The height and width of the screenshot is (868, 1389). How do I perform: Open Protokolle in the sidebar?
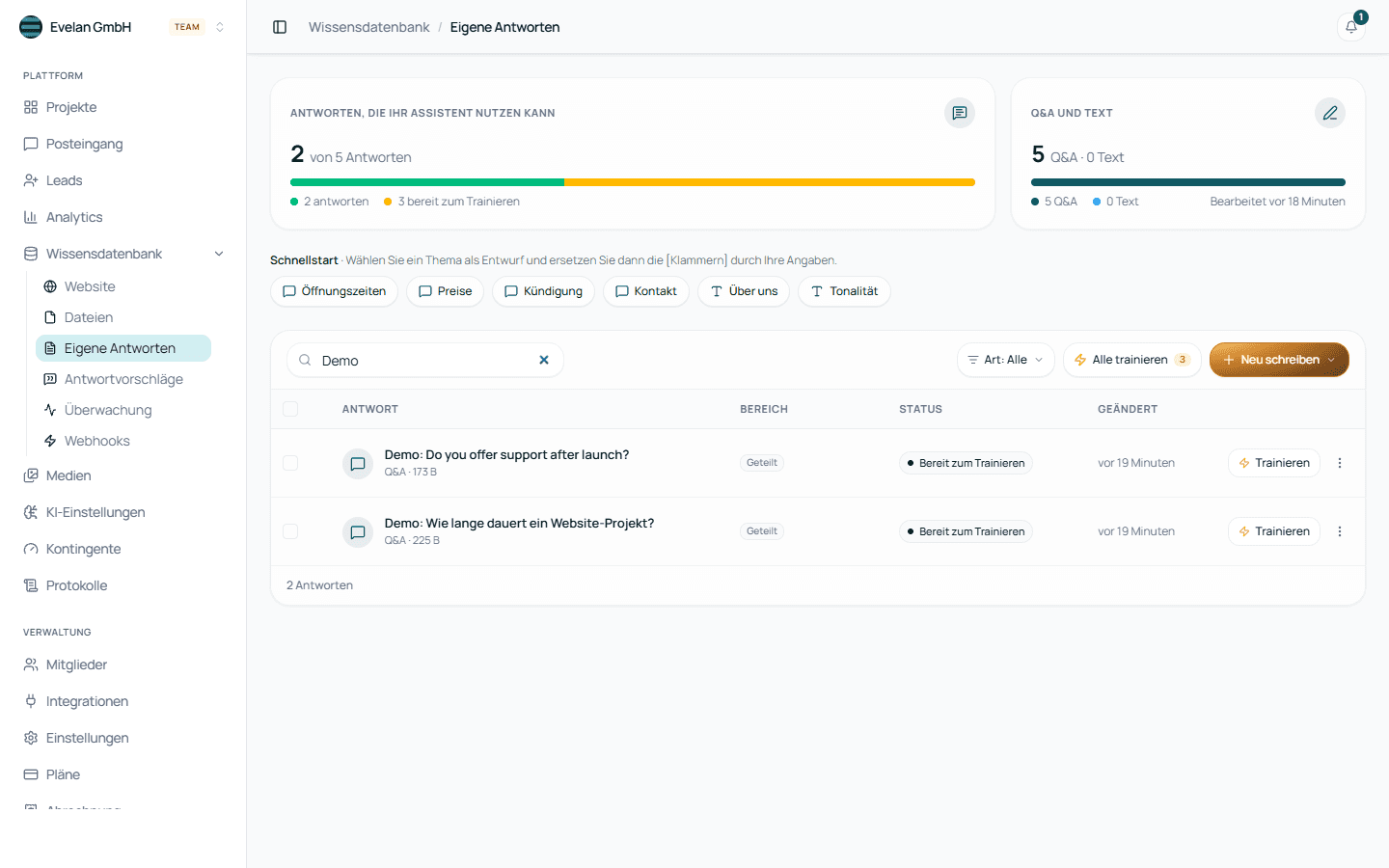(x=123, y=585)
